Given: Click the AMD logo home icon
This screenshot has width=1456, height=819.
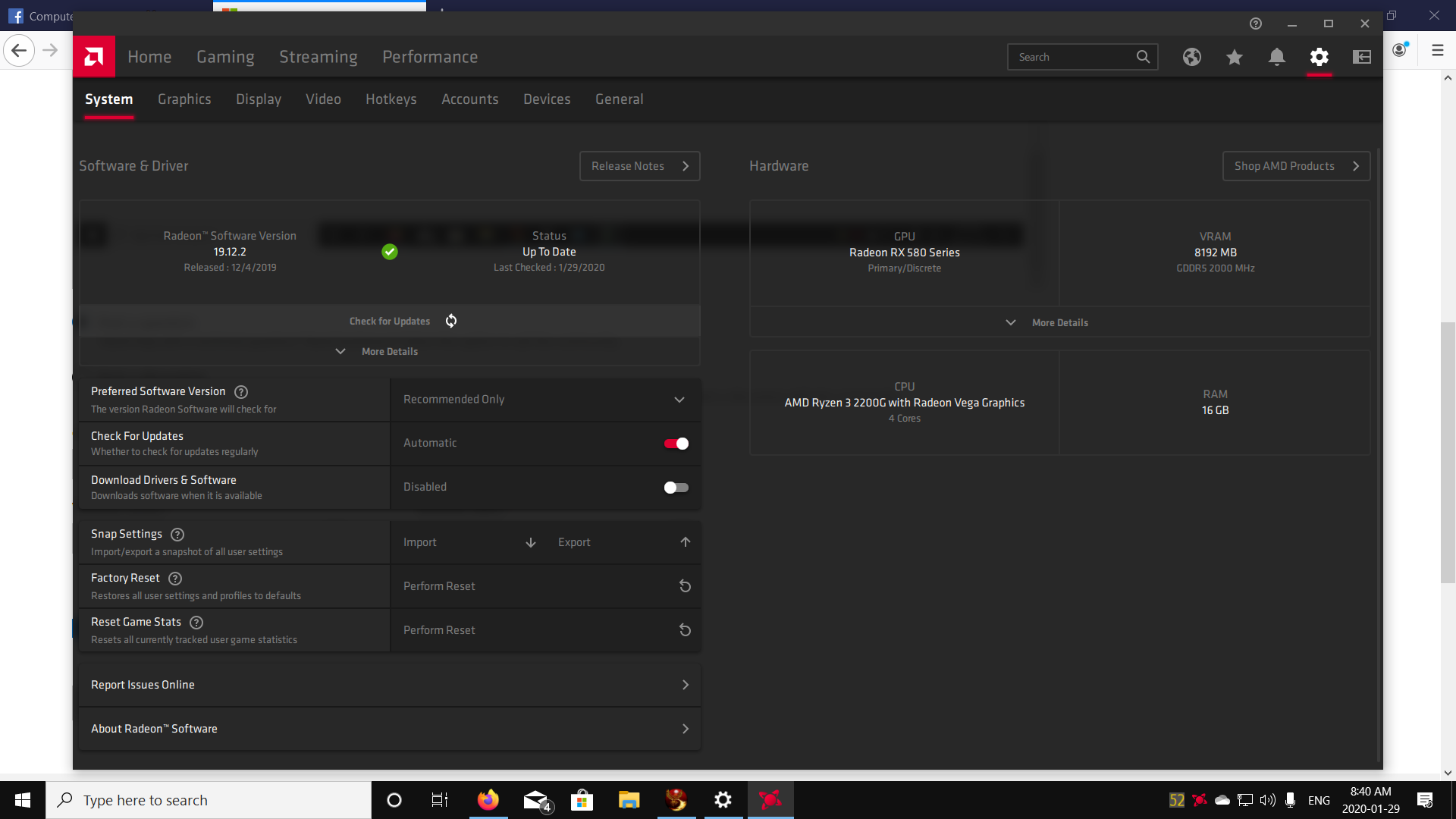Looking at the screenshot, I should [x=94, y=57].
